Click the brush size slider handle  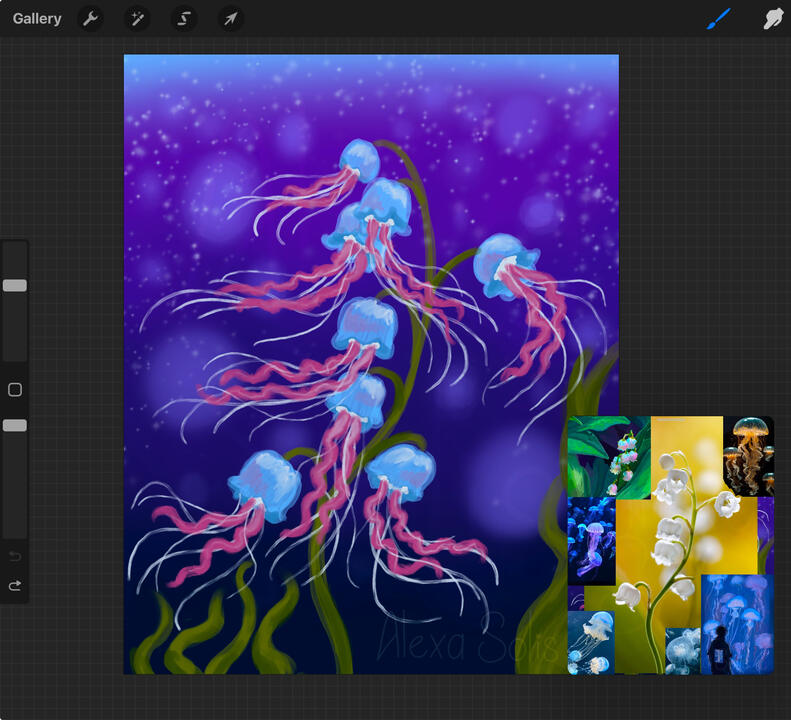14,285
